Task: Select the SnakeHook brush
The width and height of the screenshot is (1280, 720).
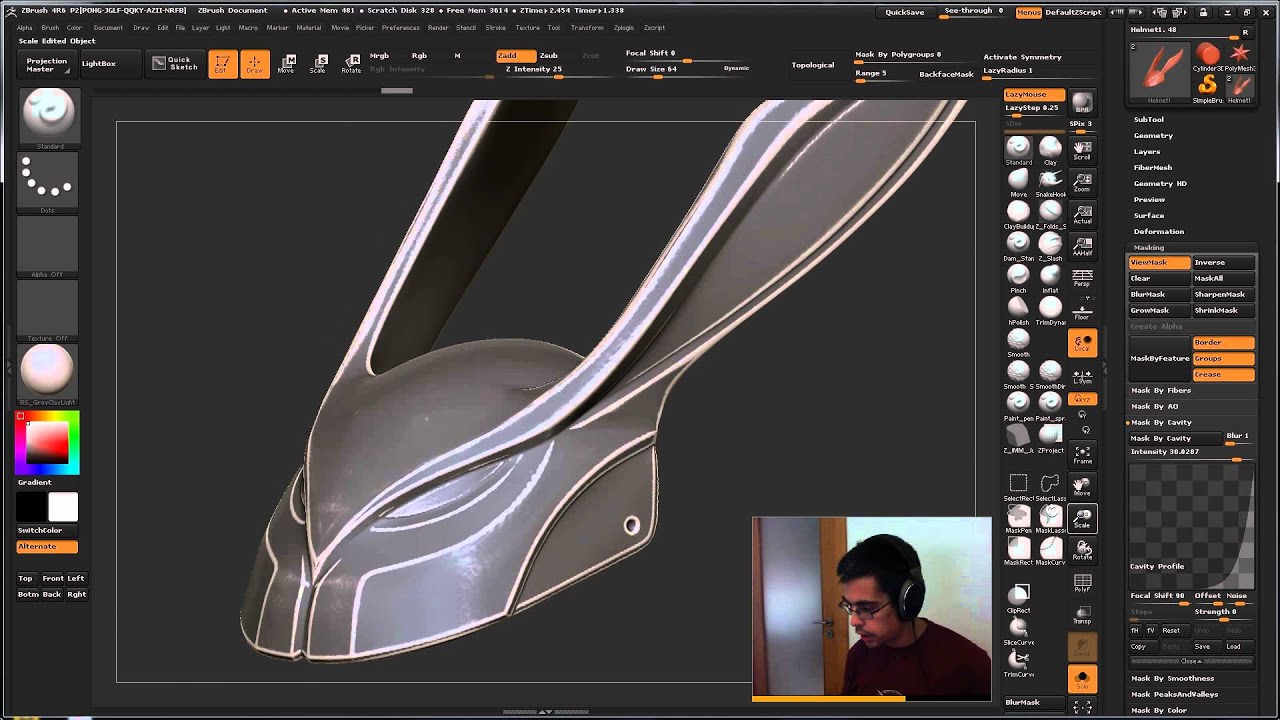Action: pyautogui.click(x=1050, y=181)
